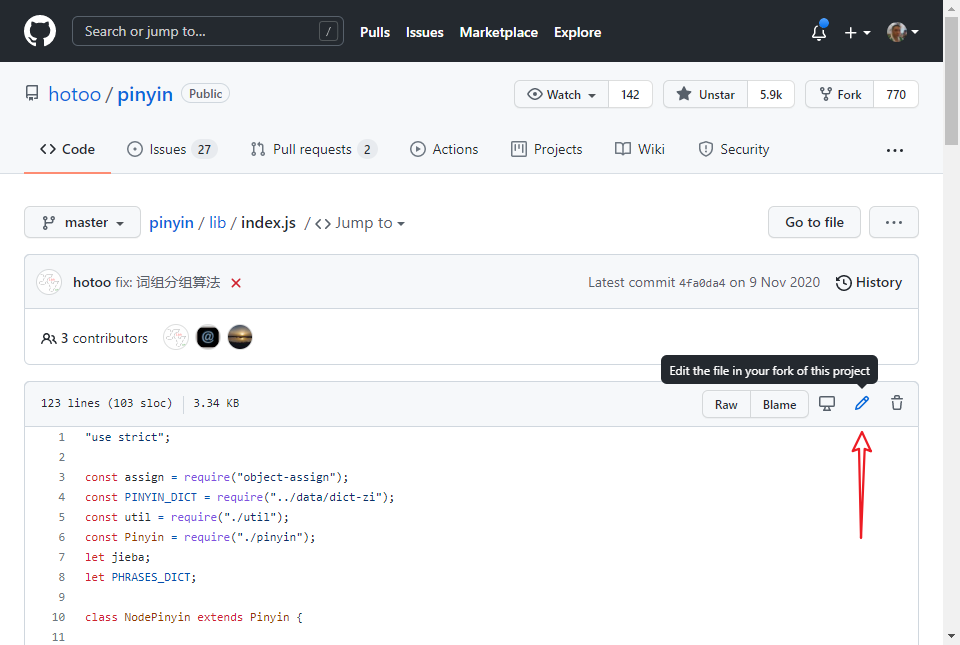This screenshot has height=645, width=960.
Task: Click the "use strict" code line
Action: pyautogui.click(x=127, y=437)
